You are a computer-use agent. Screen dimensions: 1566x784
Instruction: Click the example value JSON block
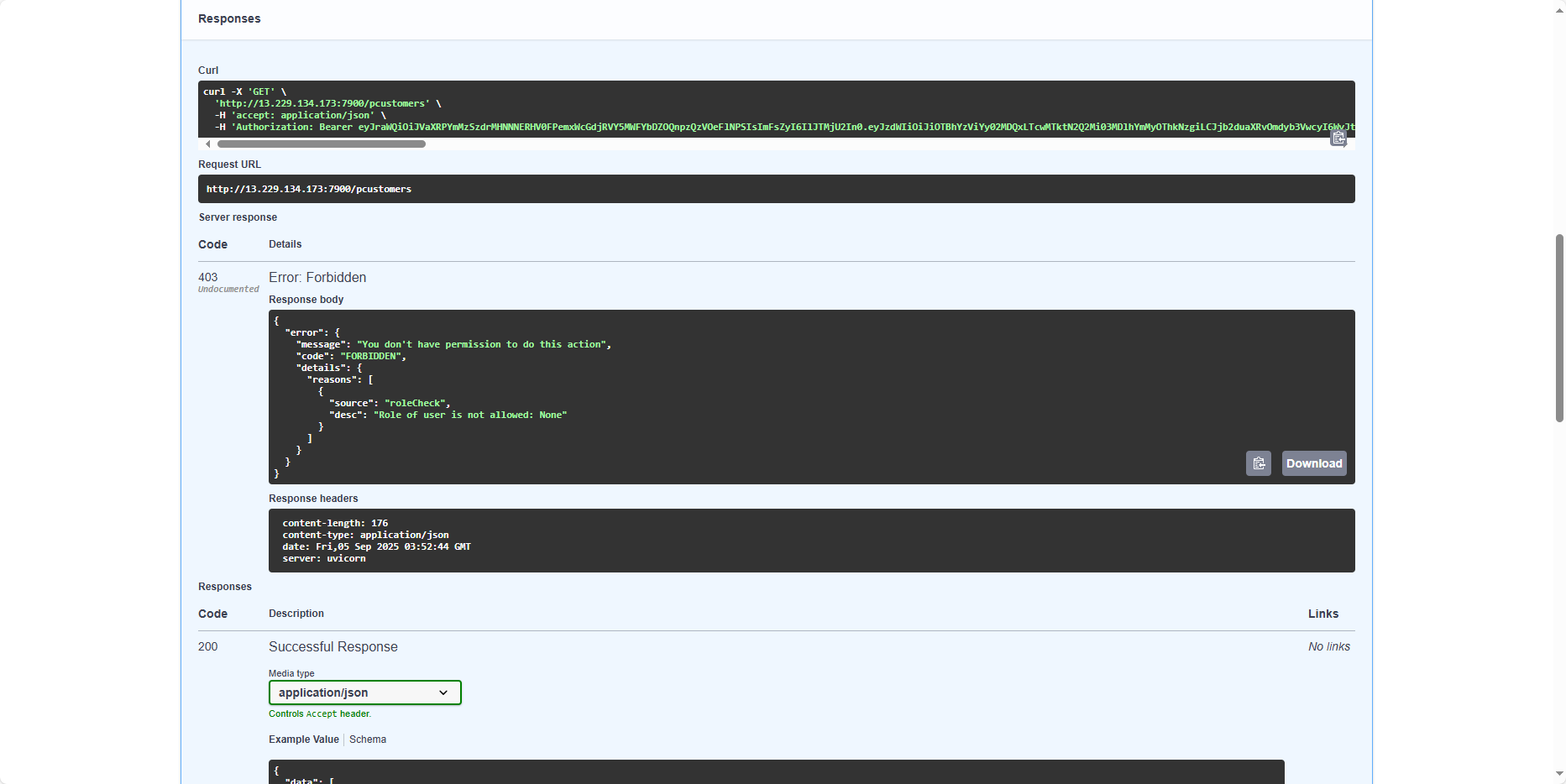[776, 772]
